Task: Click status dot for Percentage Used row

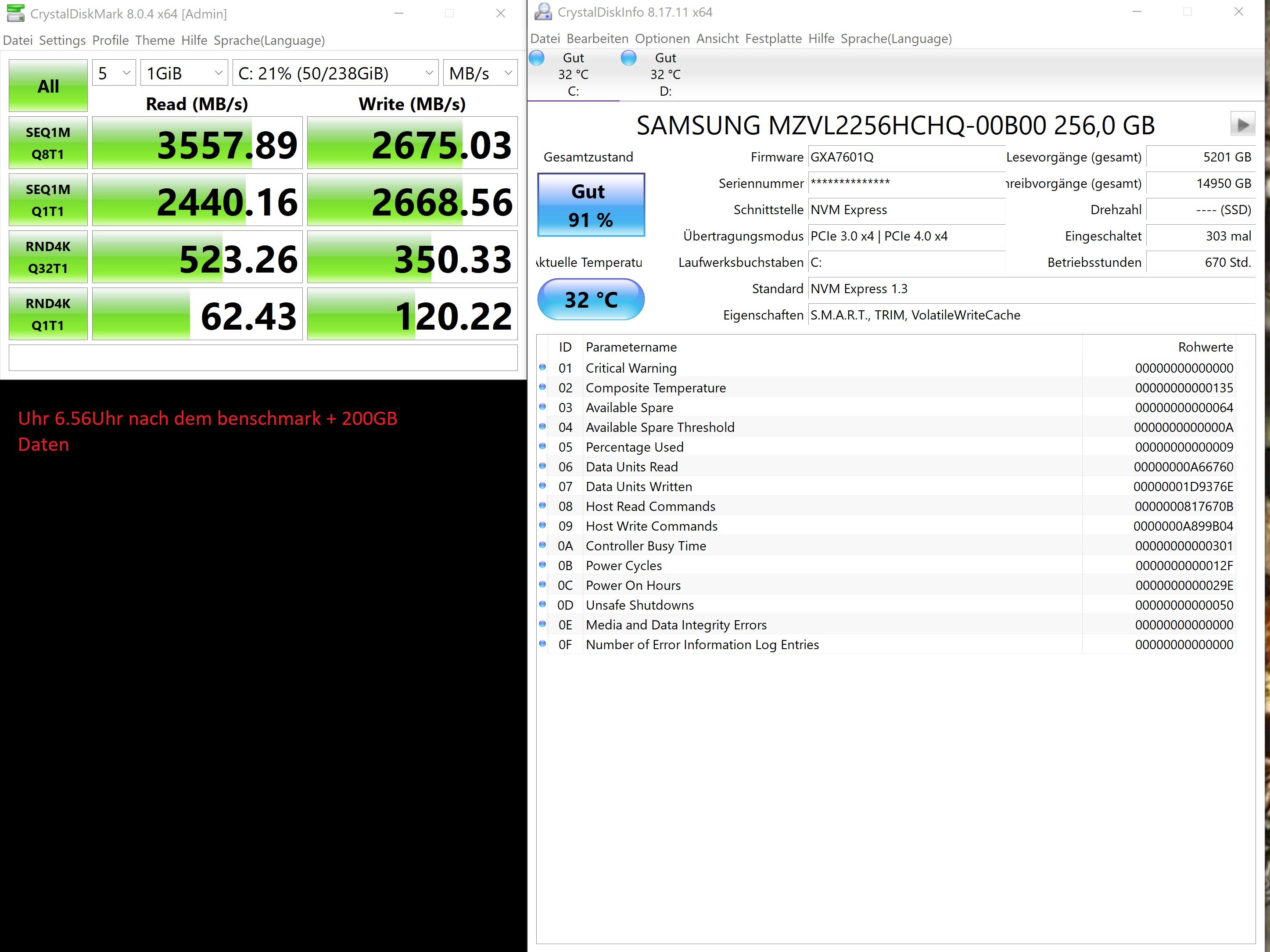Action: pyautogui.click(x=542, y=446)
